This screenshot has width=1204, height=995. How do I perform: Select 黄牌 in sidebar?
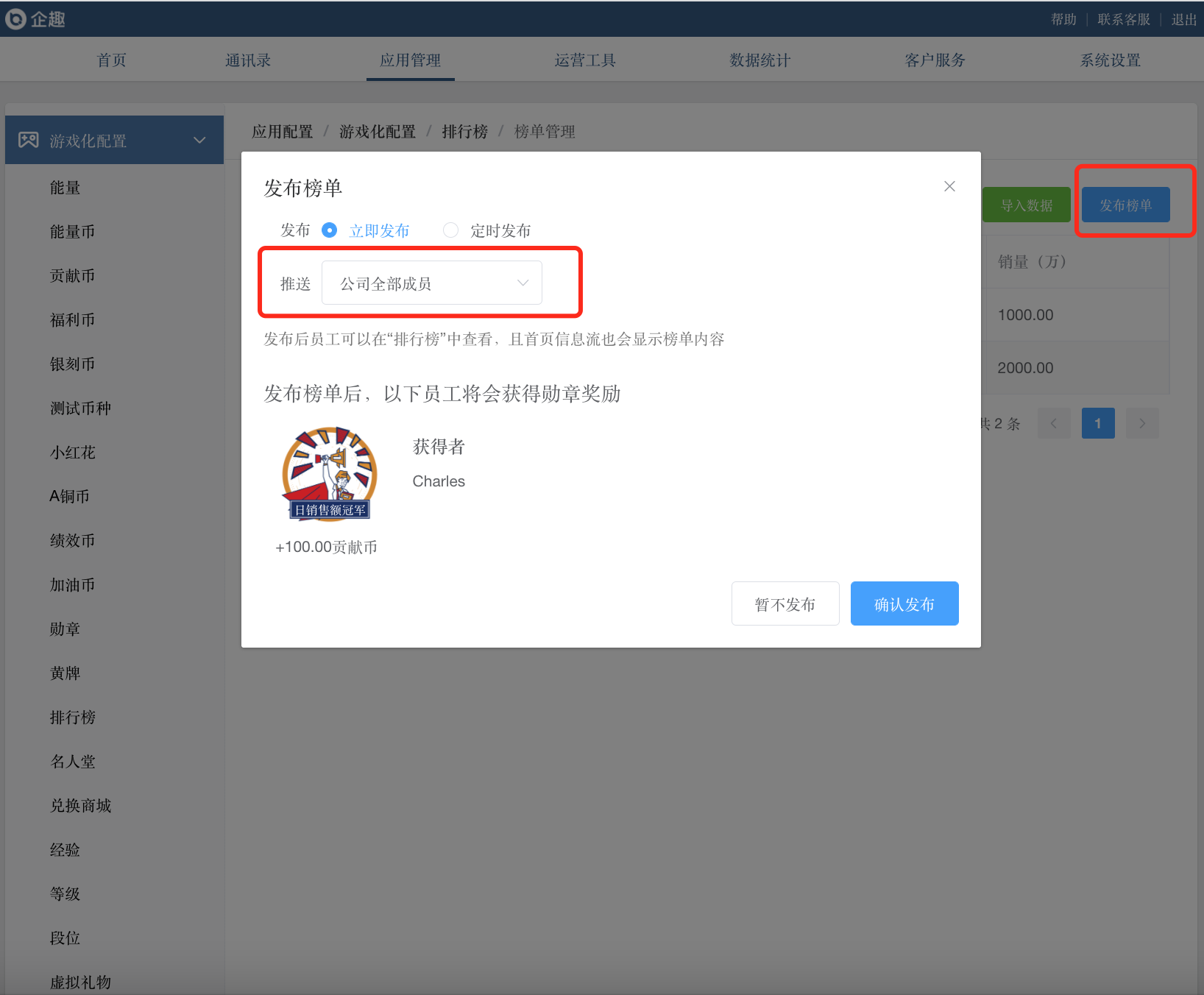point(65,673)
